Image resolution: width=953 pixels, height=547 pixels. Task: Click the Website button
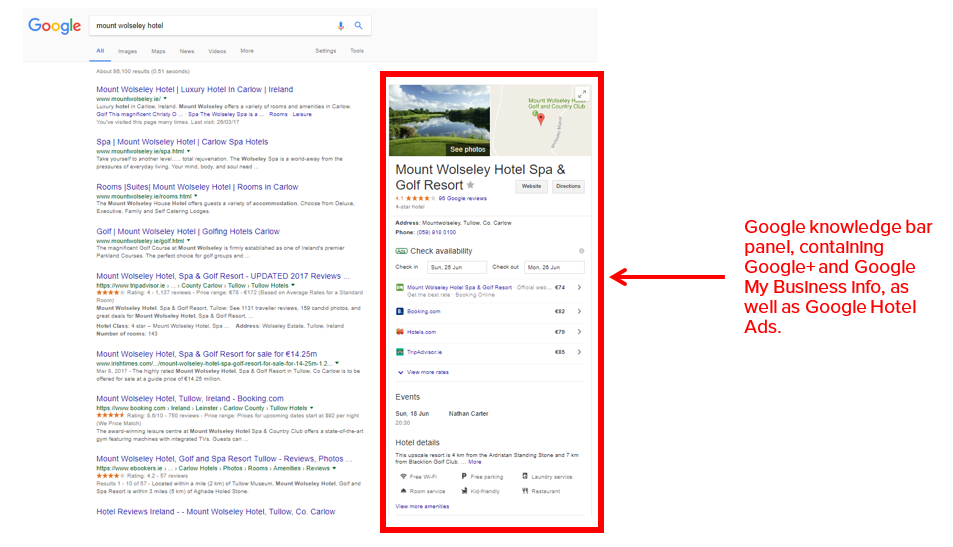point(531,187)
